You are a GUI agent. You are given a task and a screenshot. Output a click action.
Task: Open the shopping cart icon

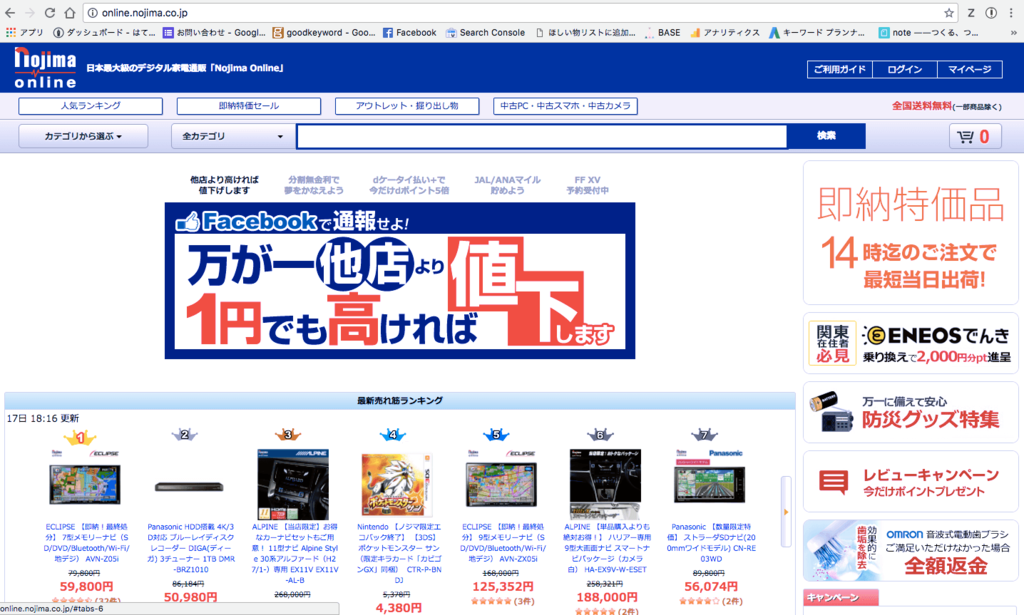(974, 136)
